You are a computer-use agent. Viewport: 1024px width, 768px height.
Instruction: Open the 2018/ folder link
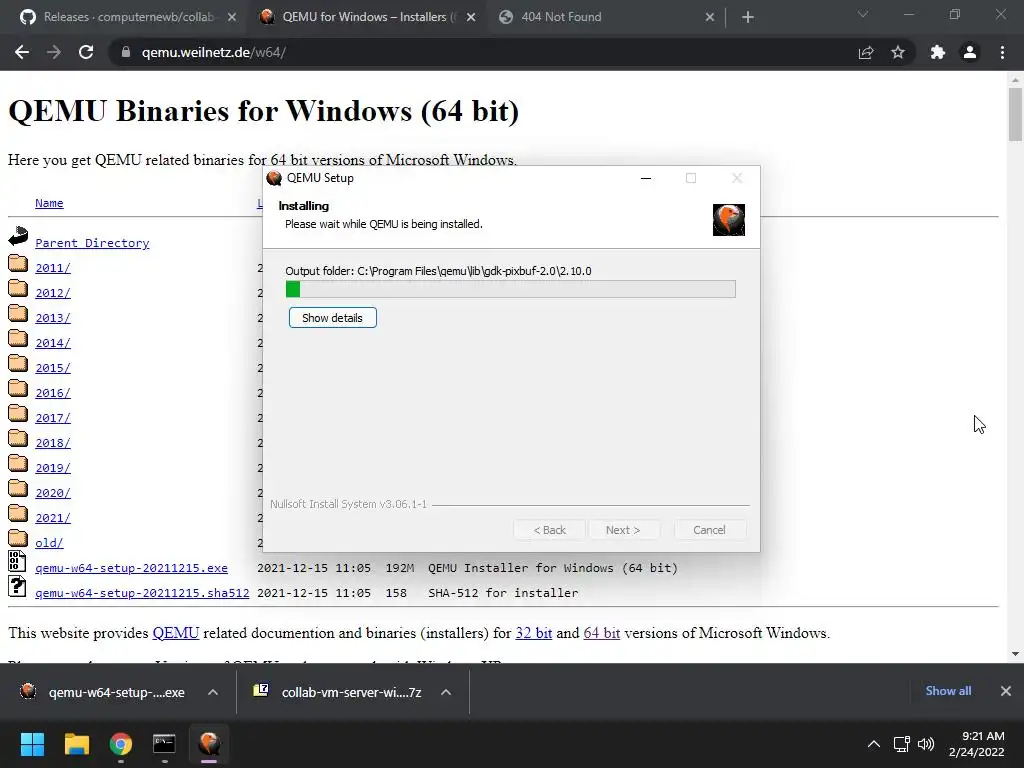pos(53,443)
